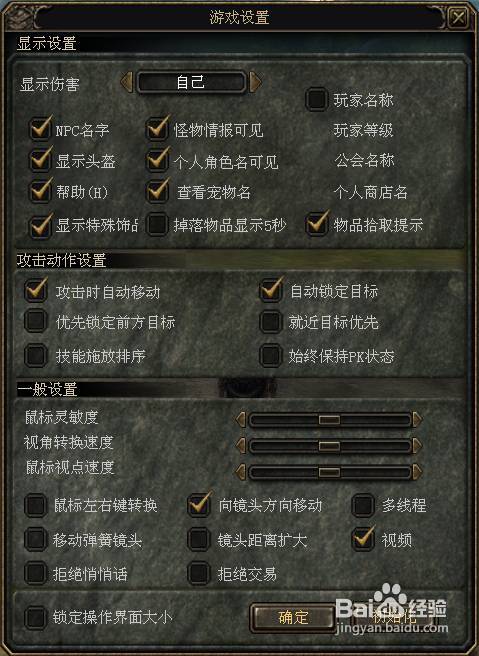
Task: Click left arrow beside 显示伤害 selector
Action: [127, 82]
